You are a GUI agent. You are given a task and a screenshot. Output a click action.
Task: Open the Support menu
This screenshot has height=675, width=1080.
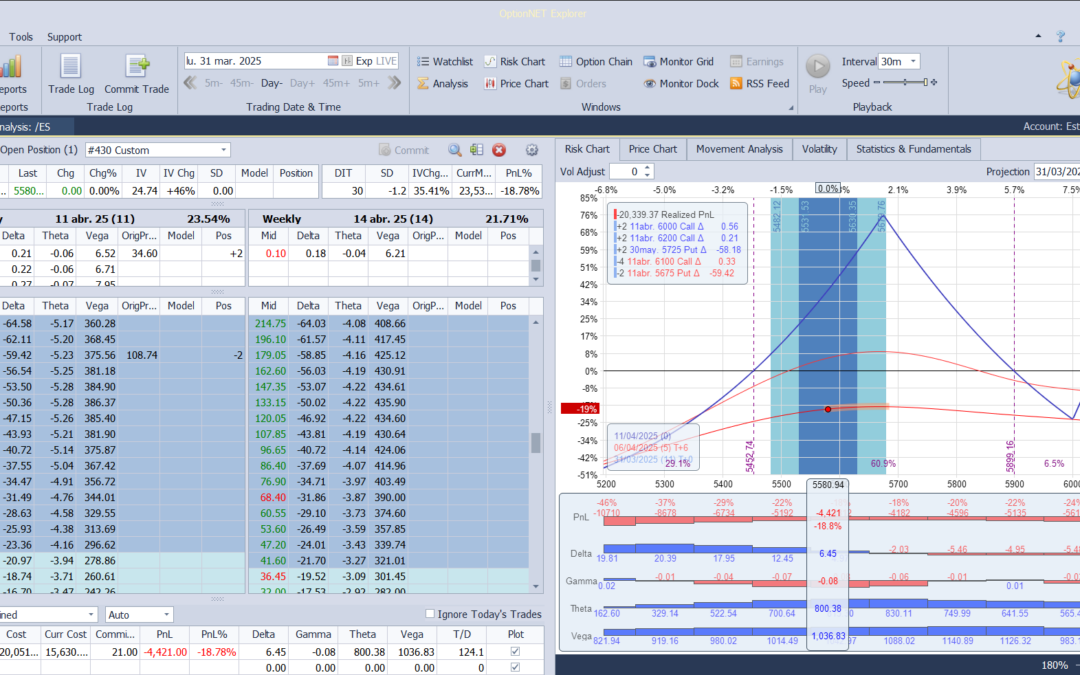pos(64,37)
